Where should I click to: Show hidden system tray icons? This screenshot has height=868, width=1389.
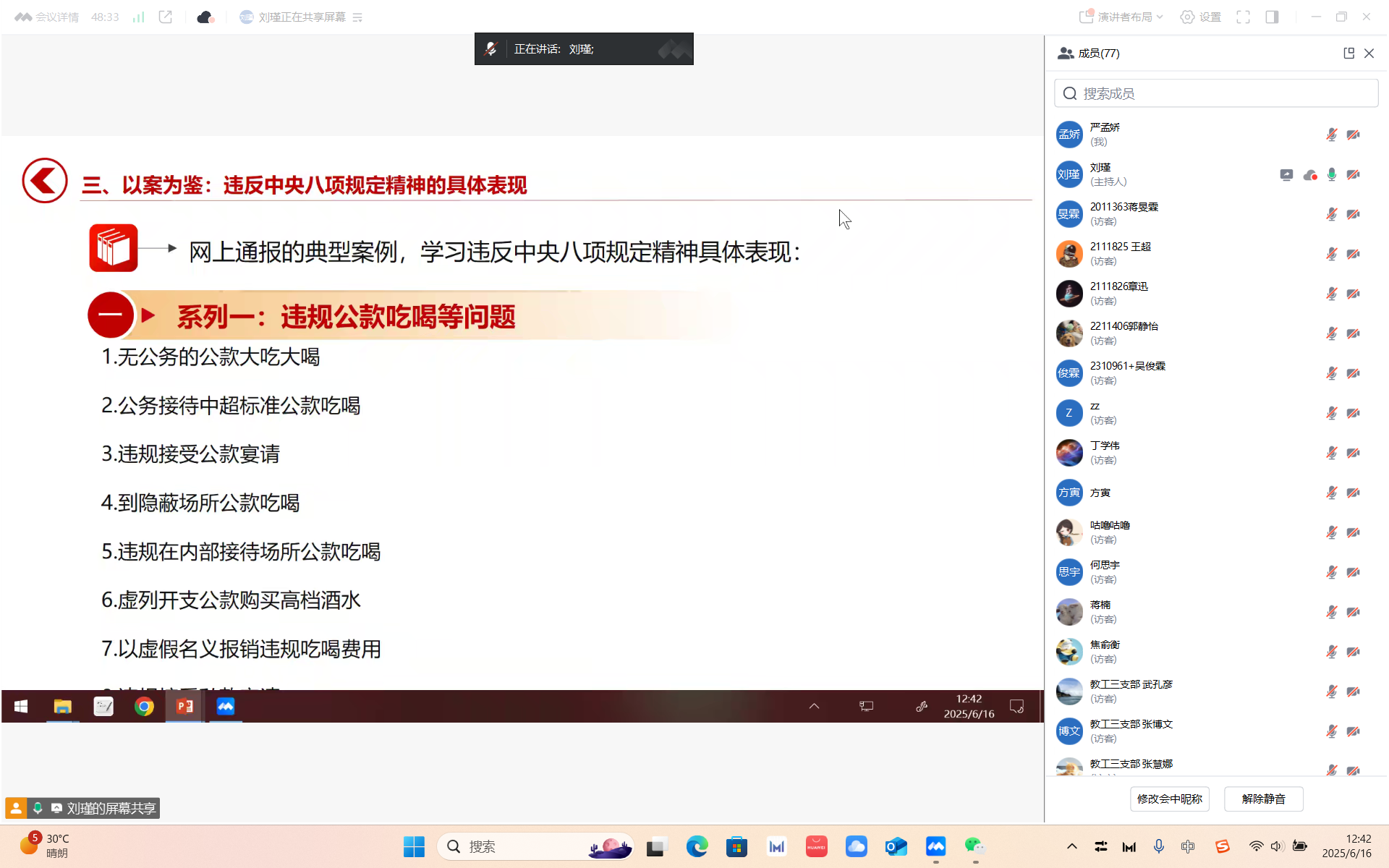click(x=1072, y=846)
